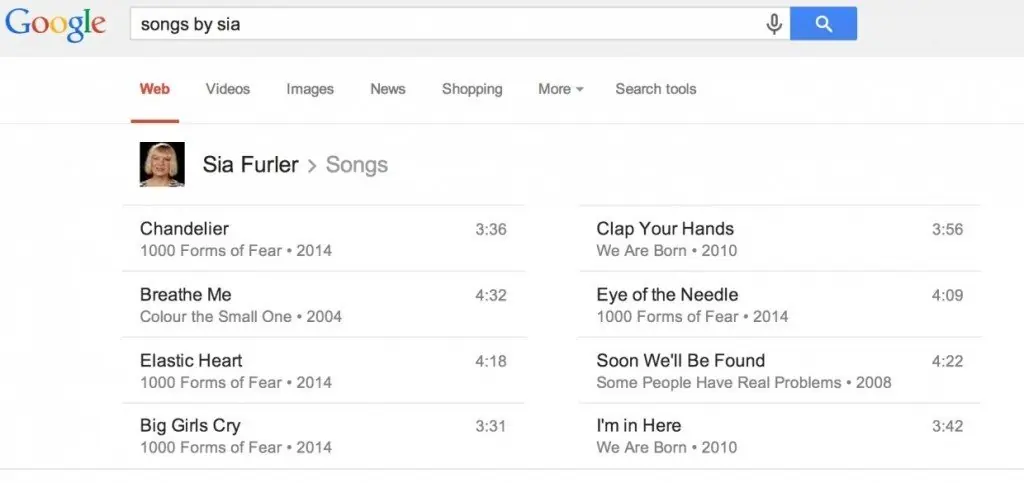Select the Web tab

tap(155, 89)
